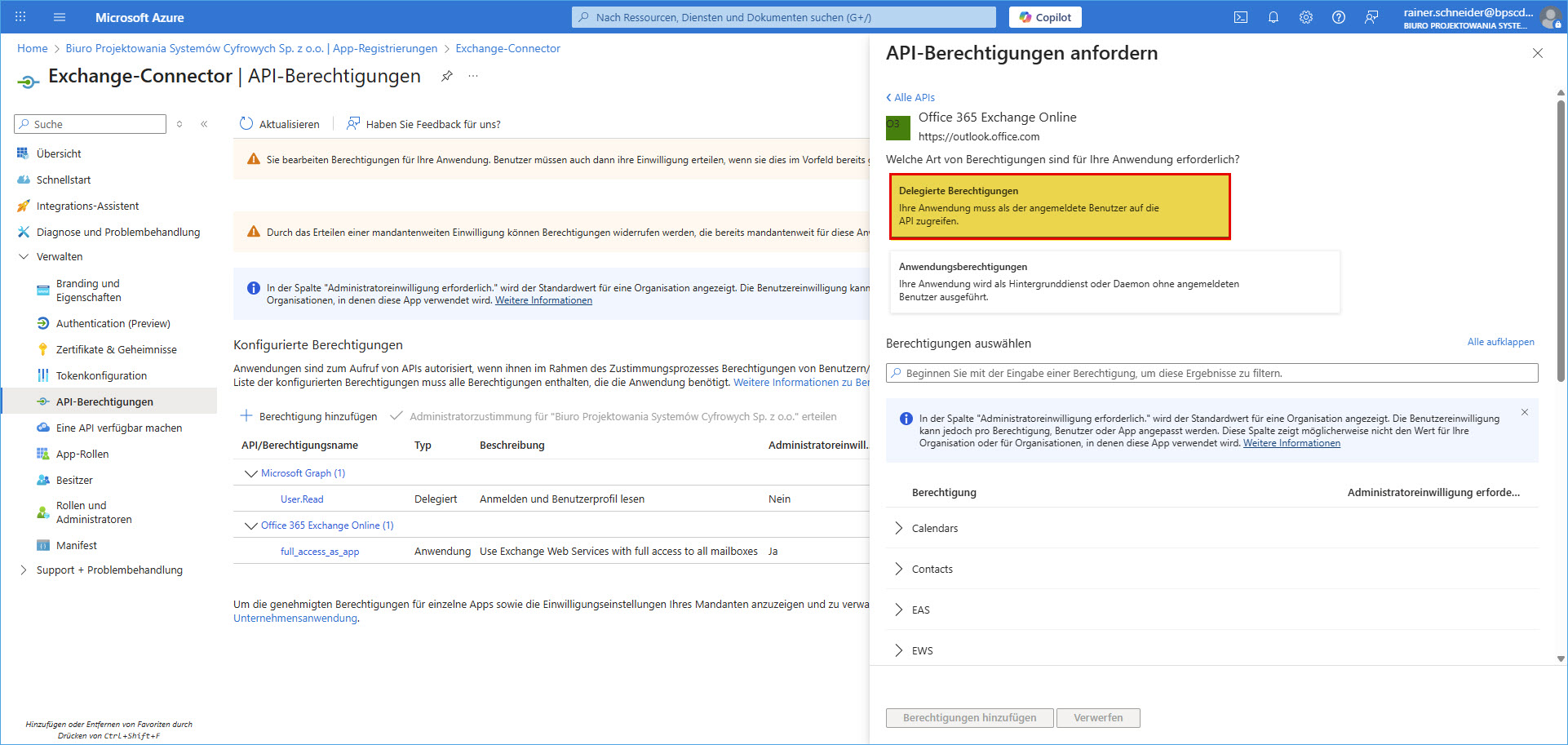Image resolution: width=1568 pixels, height=745 pixels.
Task: Toggle the sidebar sort arrows icon
Action: pos(179,124)
